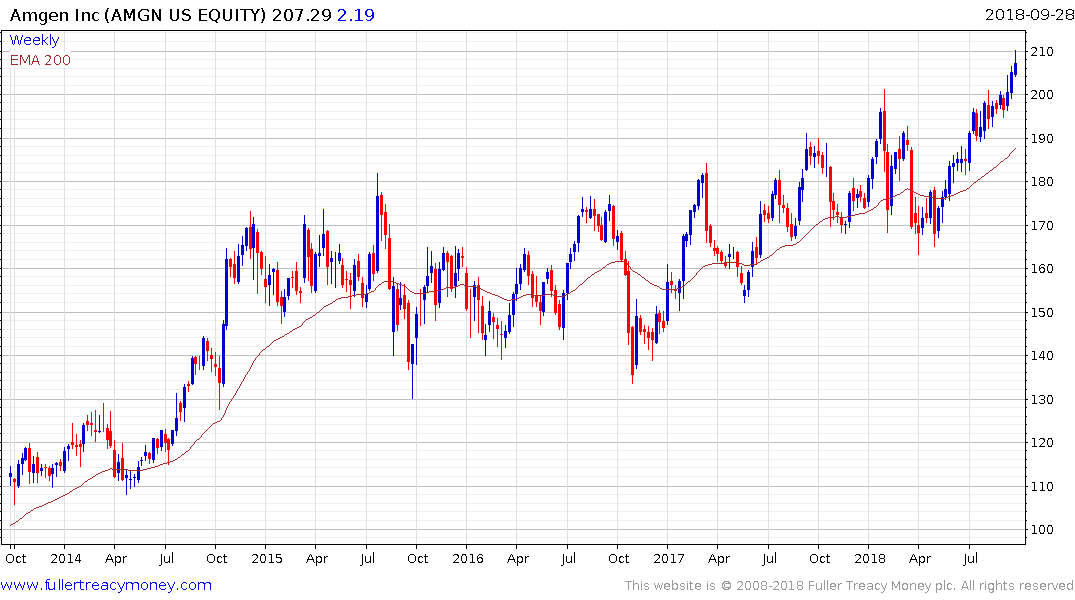
Task: Click the 2016 year label on time axis
Action: coord(468,559)
